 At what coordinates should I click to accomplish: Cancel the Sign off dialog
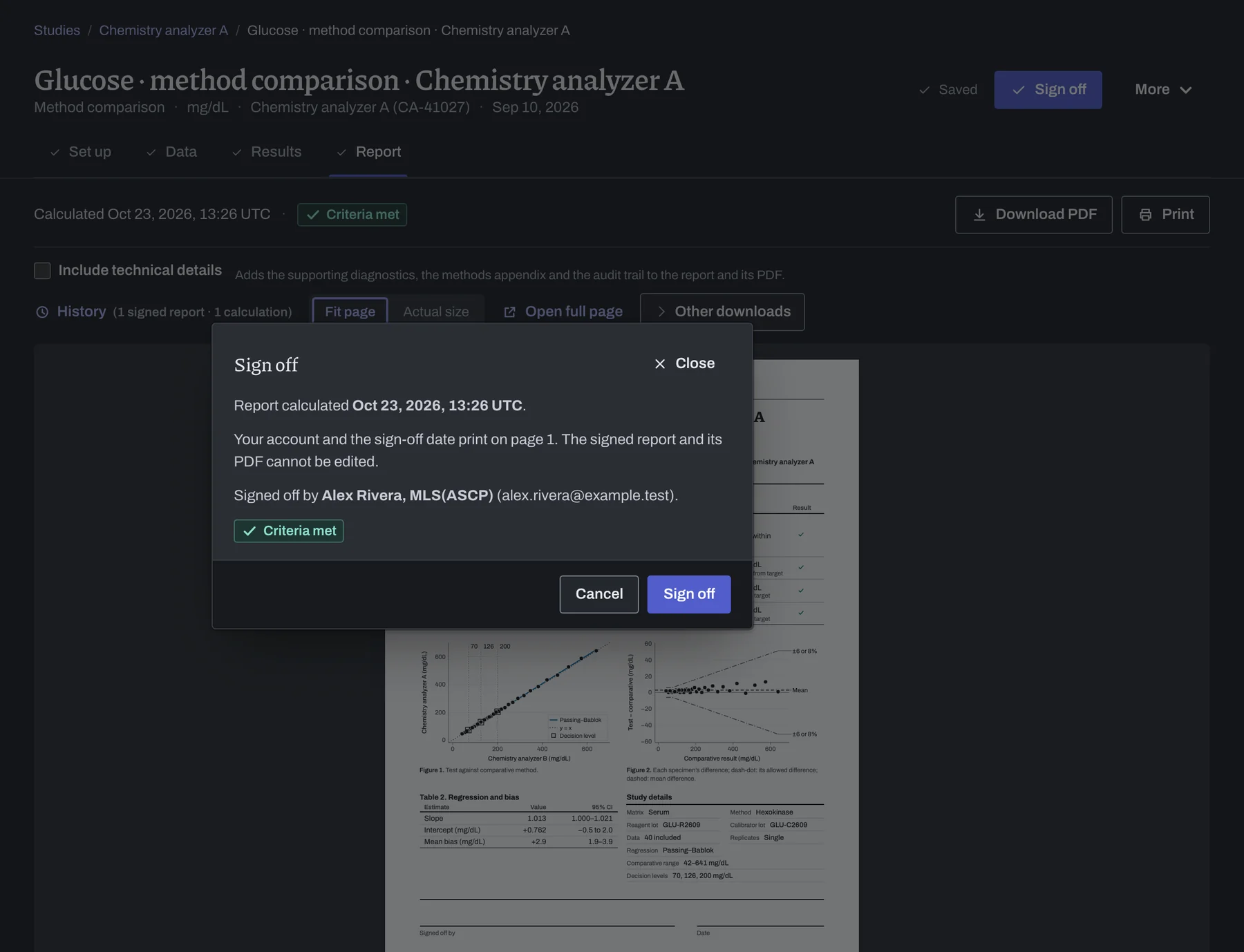599,594
